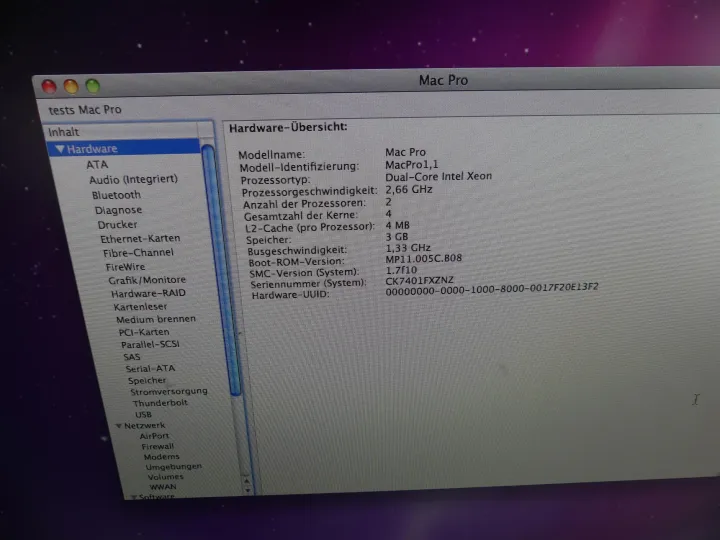
Task: Select Drucker in the sidebar
Action: coord(117,225)
